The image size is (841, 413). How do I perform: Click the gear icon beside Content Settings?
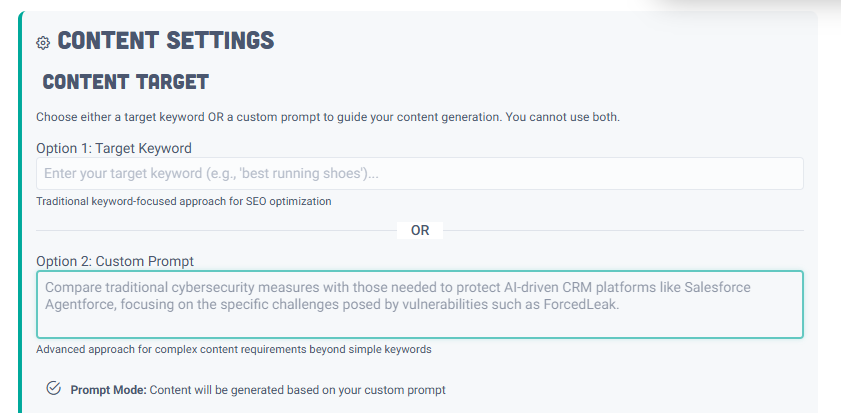coord(42,42)
